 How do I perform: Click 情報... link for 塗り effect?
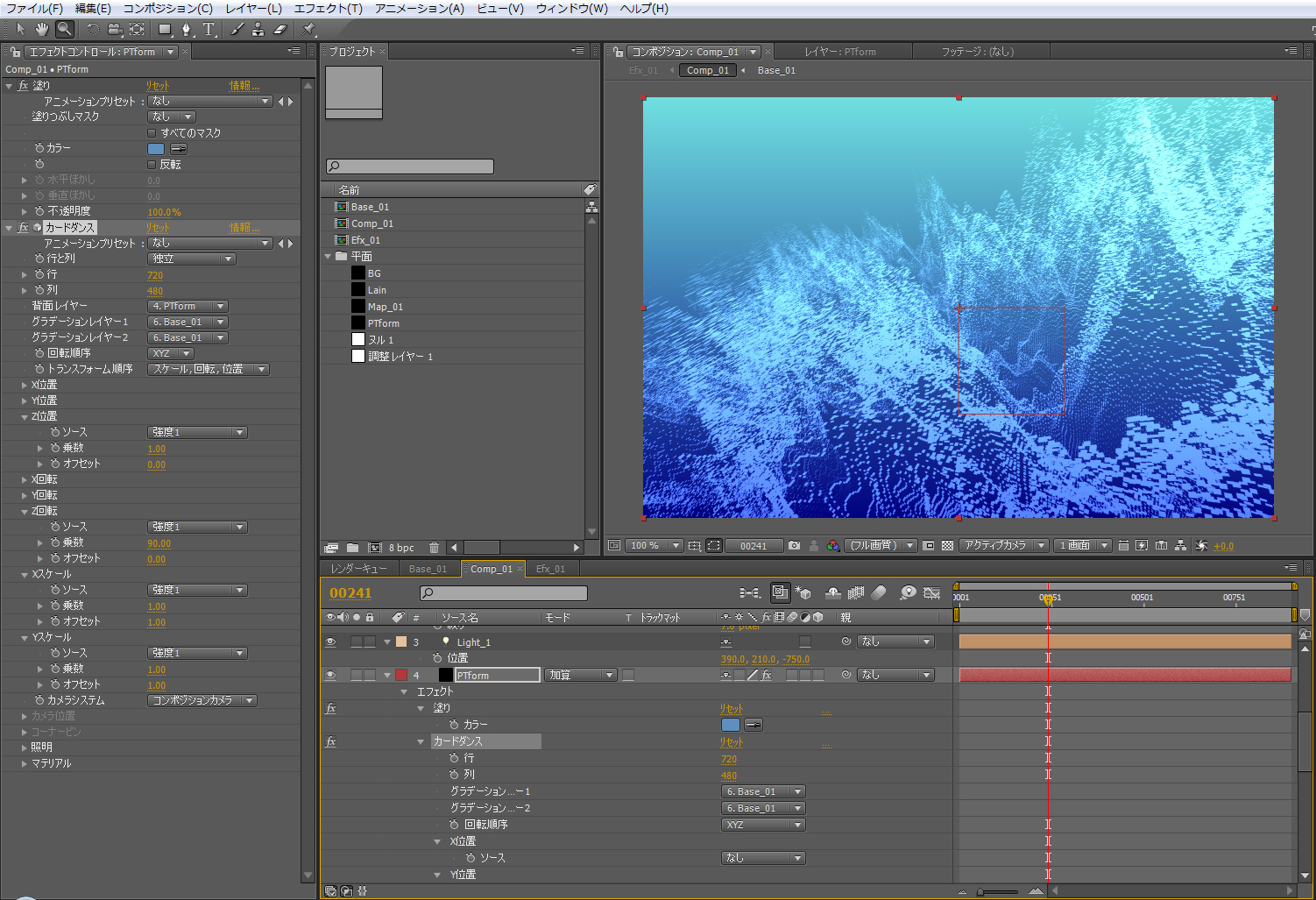click(244, 86)
